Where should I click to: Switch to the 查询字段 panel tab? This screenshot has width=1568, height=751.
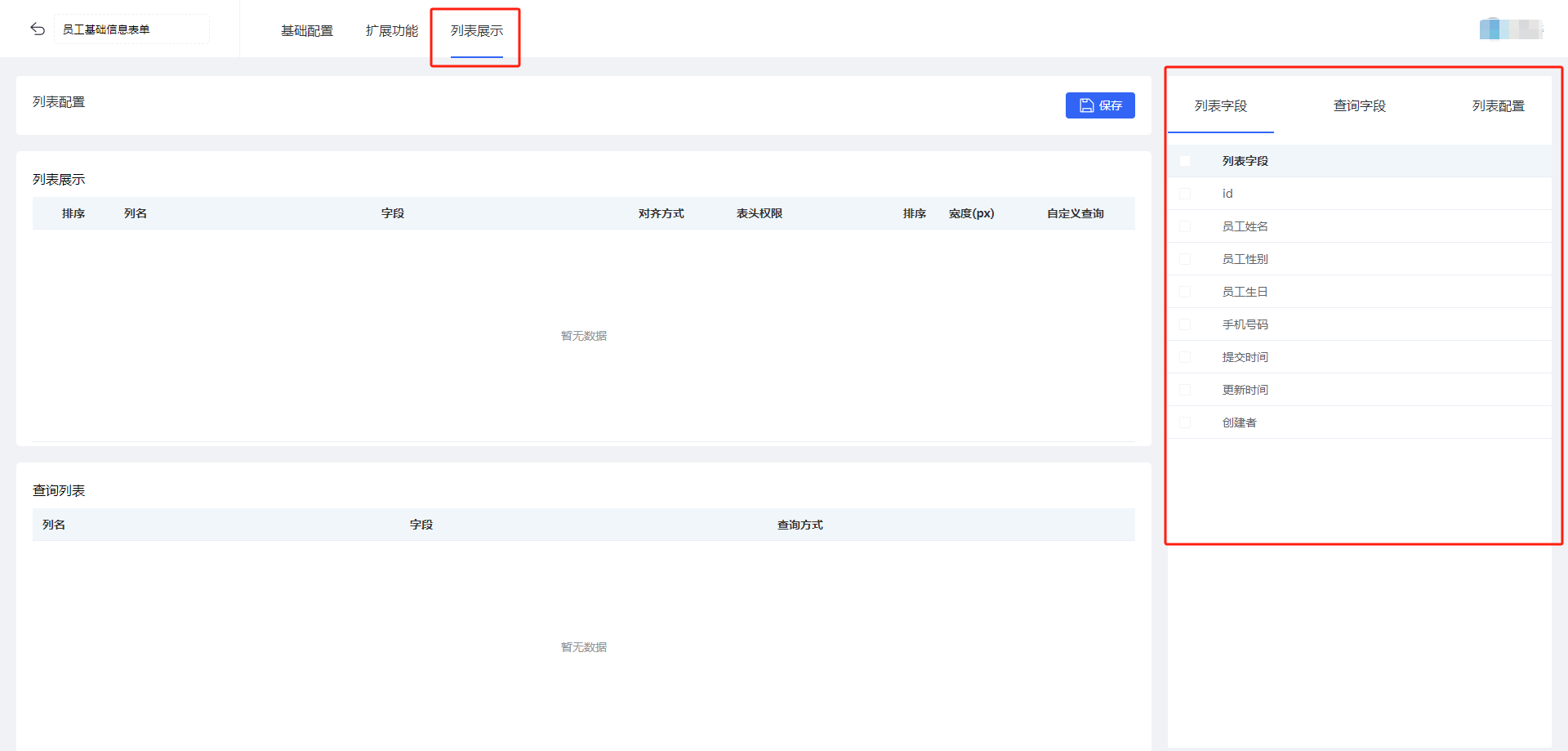point(1359,106)
